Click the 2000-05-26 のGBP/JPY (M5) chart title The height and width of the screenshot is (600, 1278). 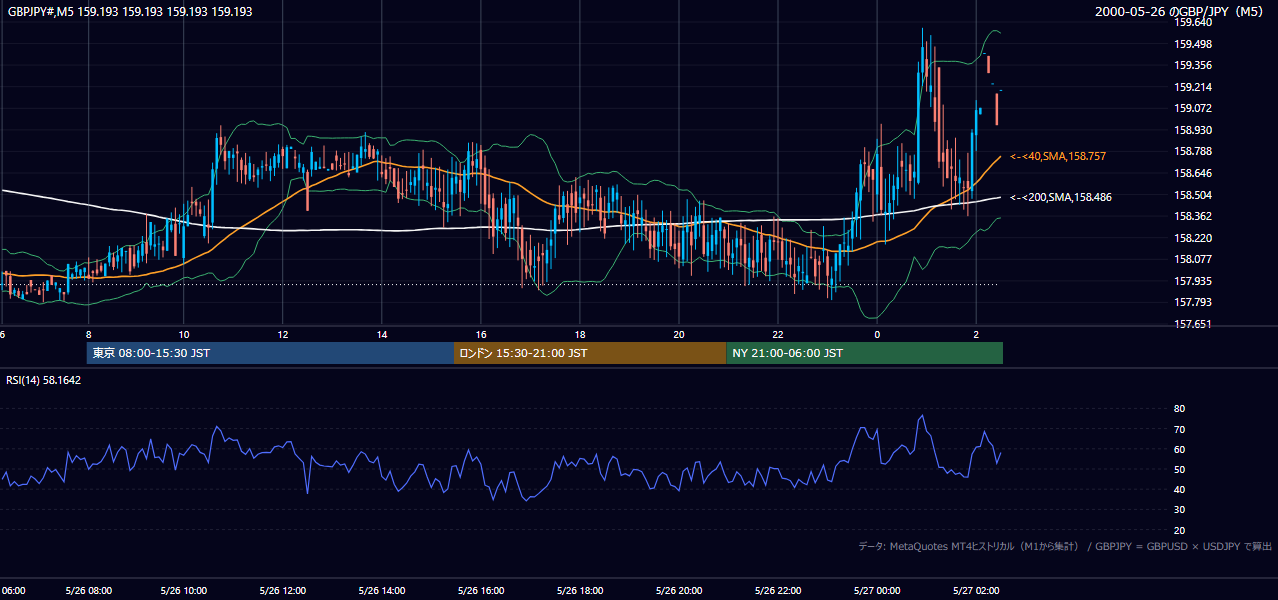[x=1180, y=12]
